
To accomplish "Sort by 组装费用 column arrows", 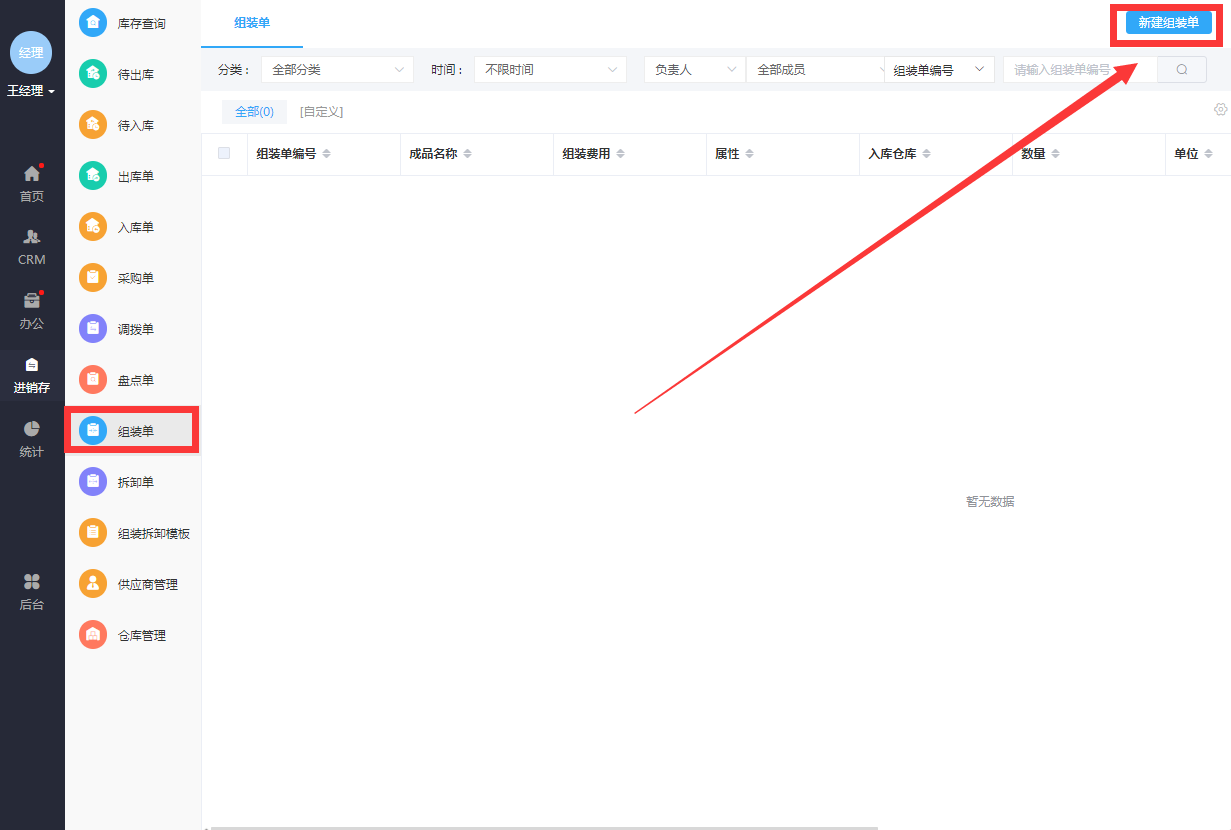I will click(x=620, y=154).
